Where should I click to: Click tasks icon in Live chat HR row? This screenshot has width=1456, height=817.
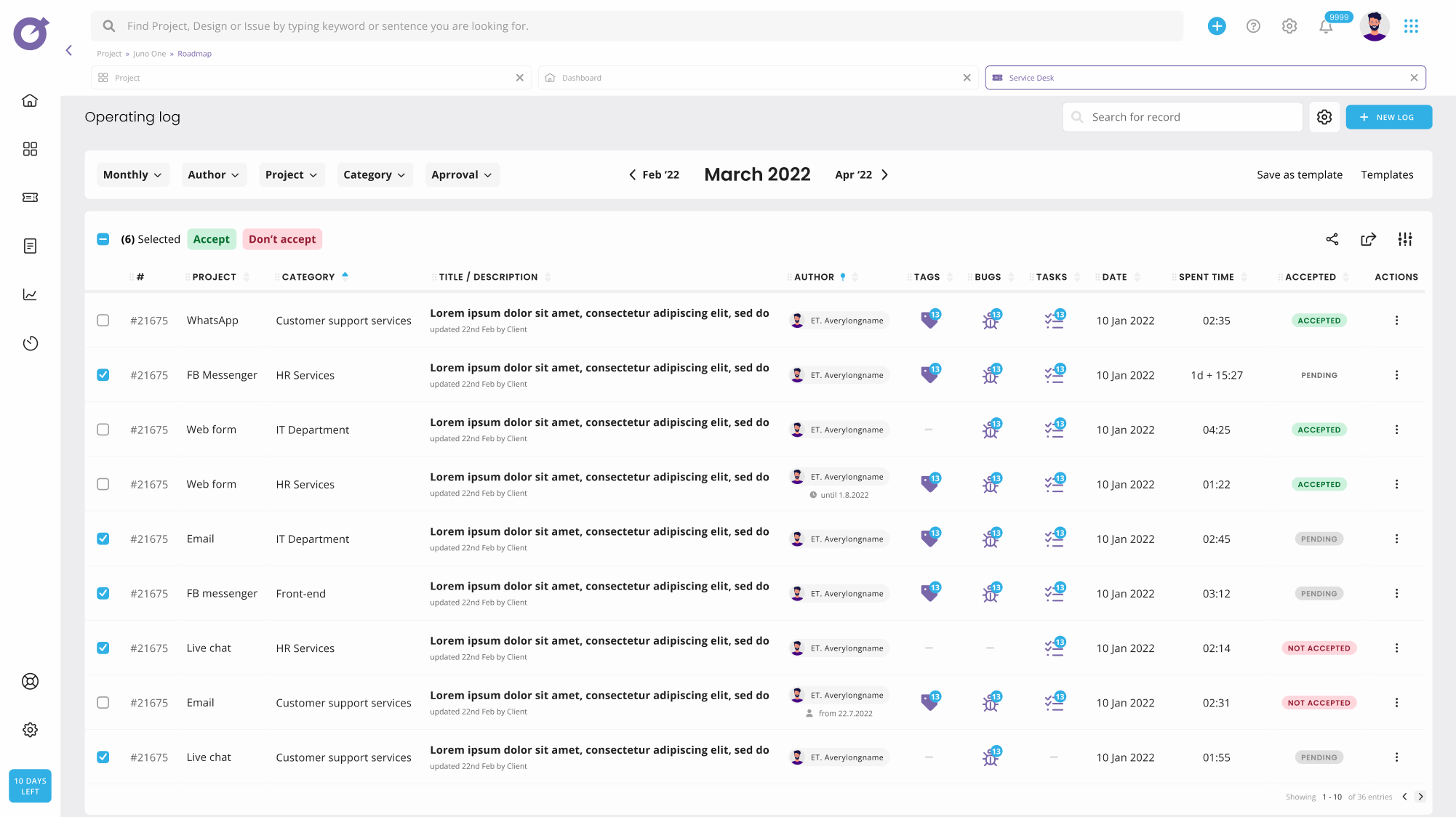click(1055, 647)
